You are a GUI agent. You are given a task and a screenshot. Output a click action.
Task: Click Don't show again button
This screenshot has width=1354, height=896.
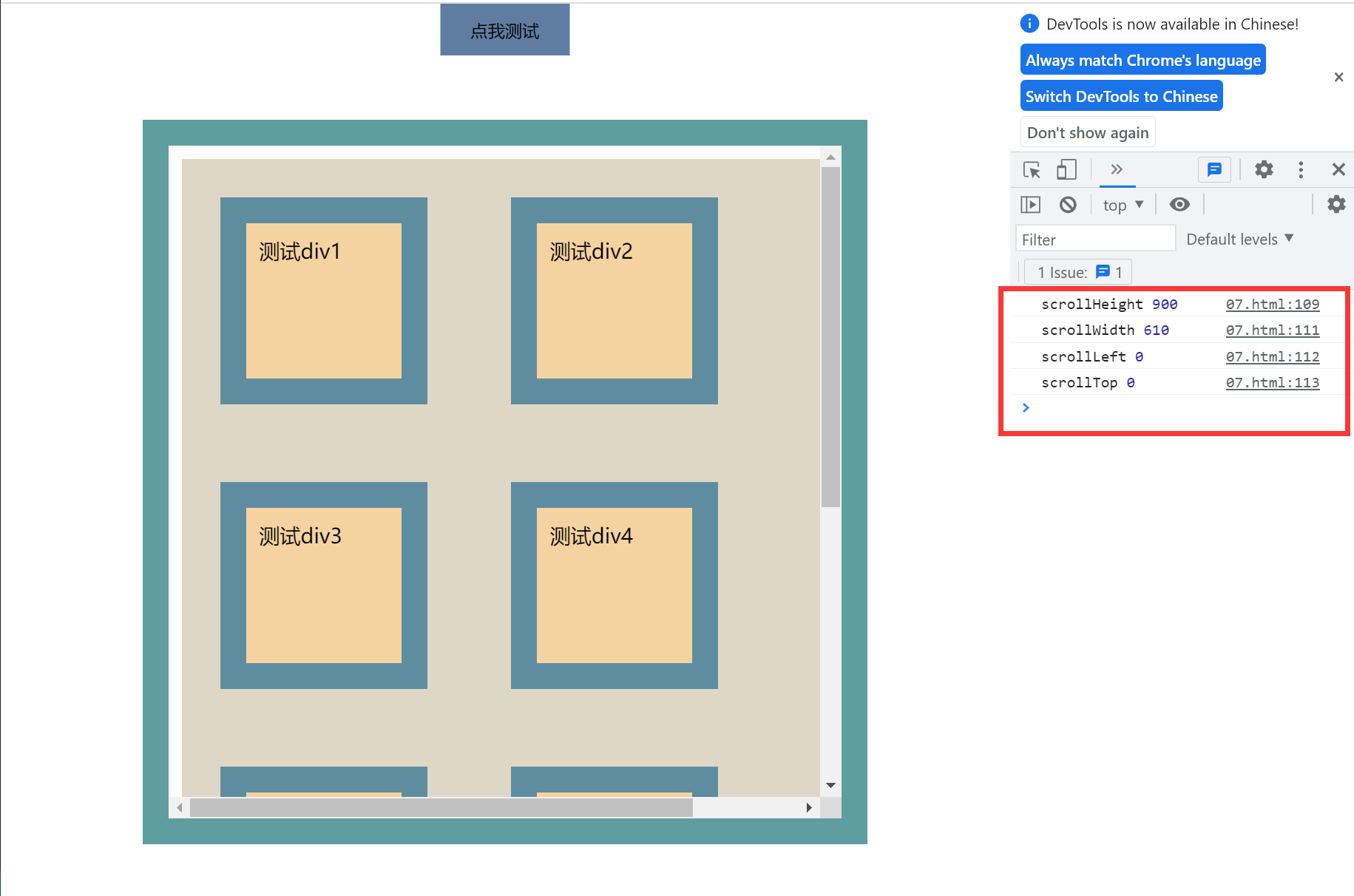[x=1088, y=132]
